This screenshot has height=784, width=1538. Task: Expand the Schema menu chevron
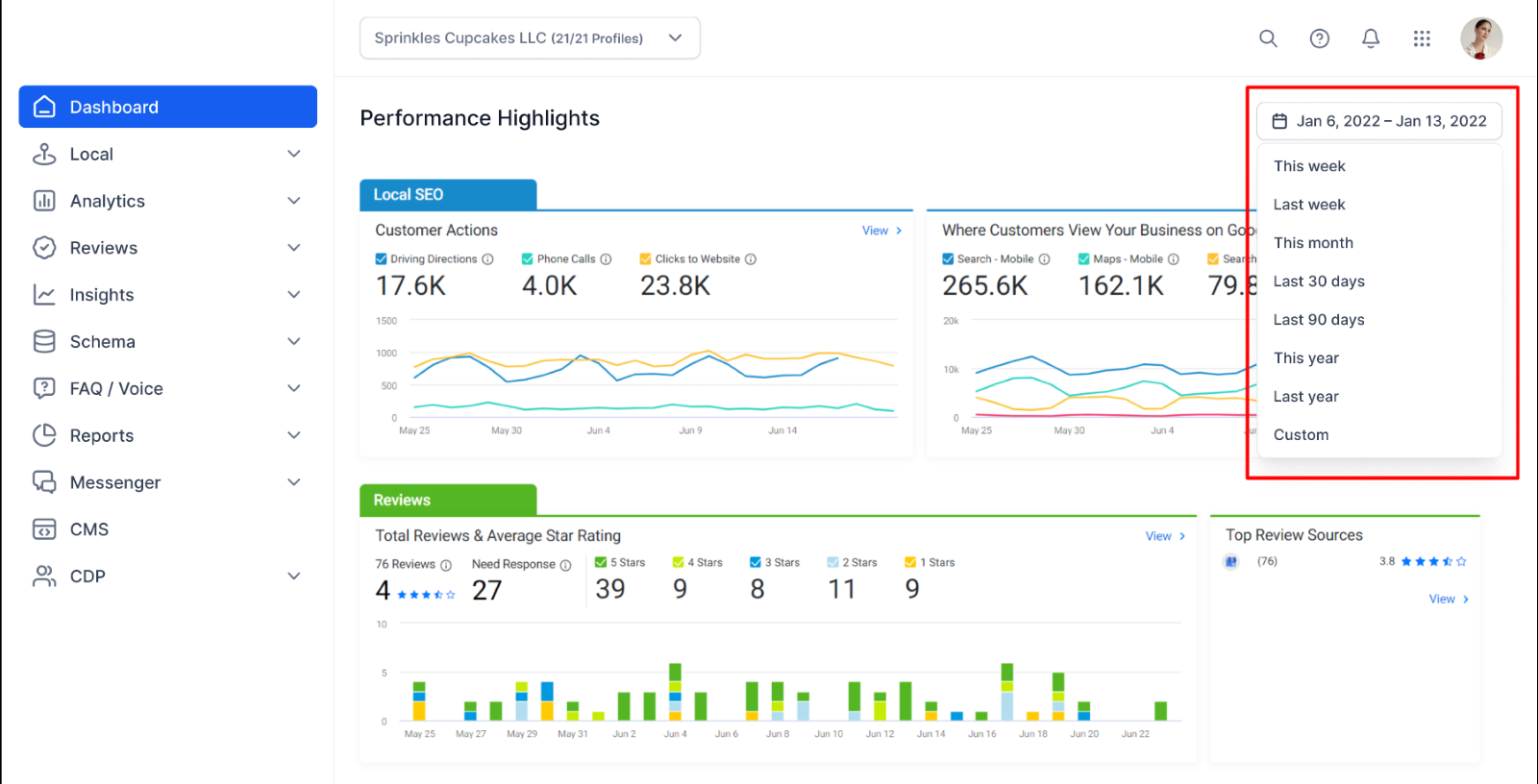coord(294,341)
